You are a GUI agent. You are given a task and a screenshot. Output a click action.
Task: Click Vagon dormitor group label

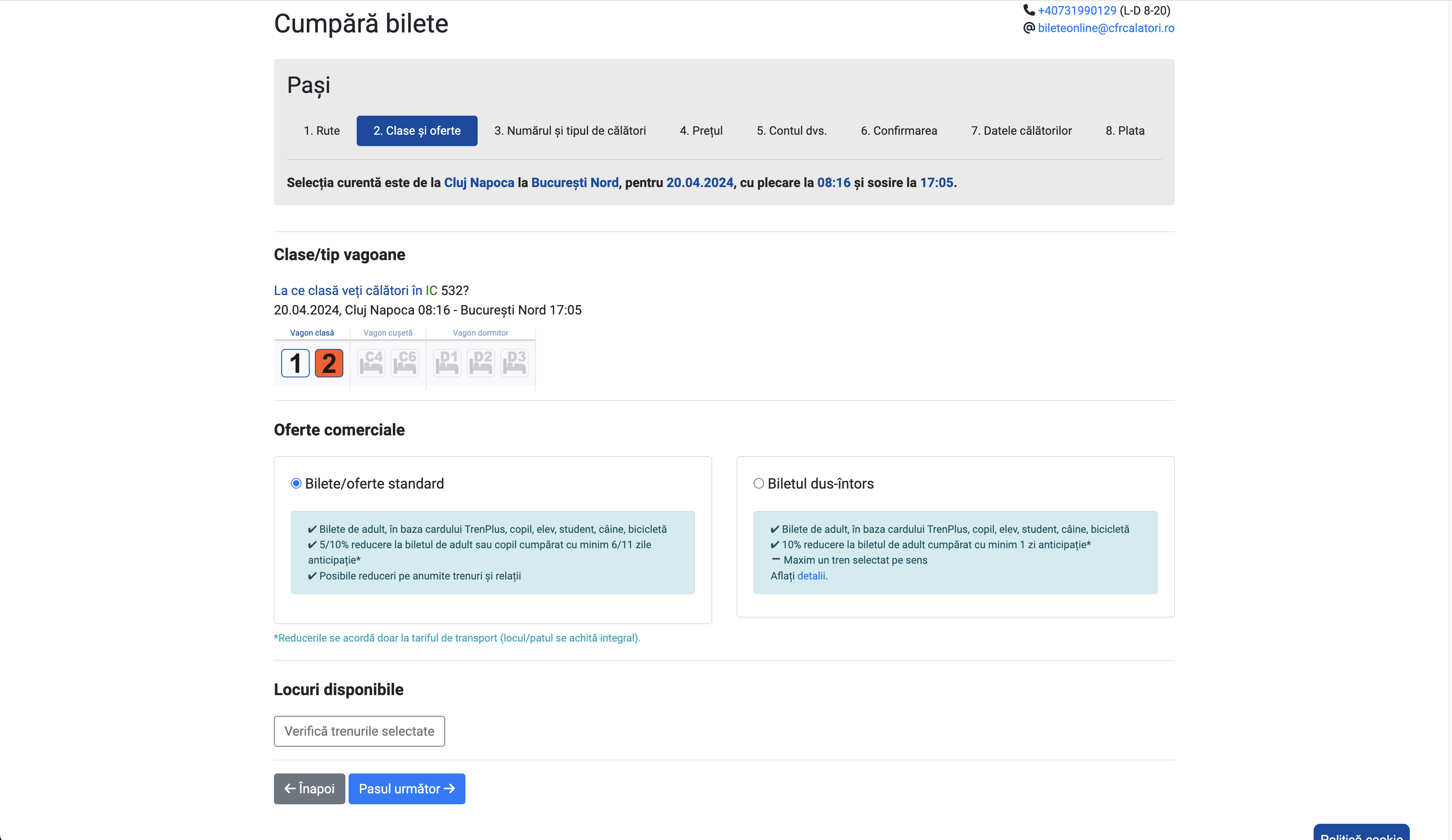480,333
